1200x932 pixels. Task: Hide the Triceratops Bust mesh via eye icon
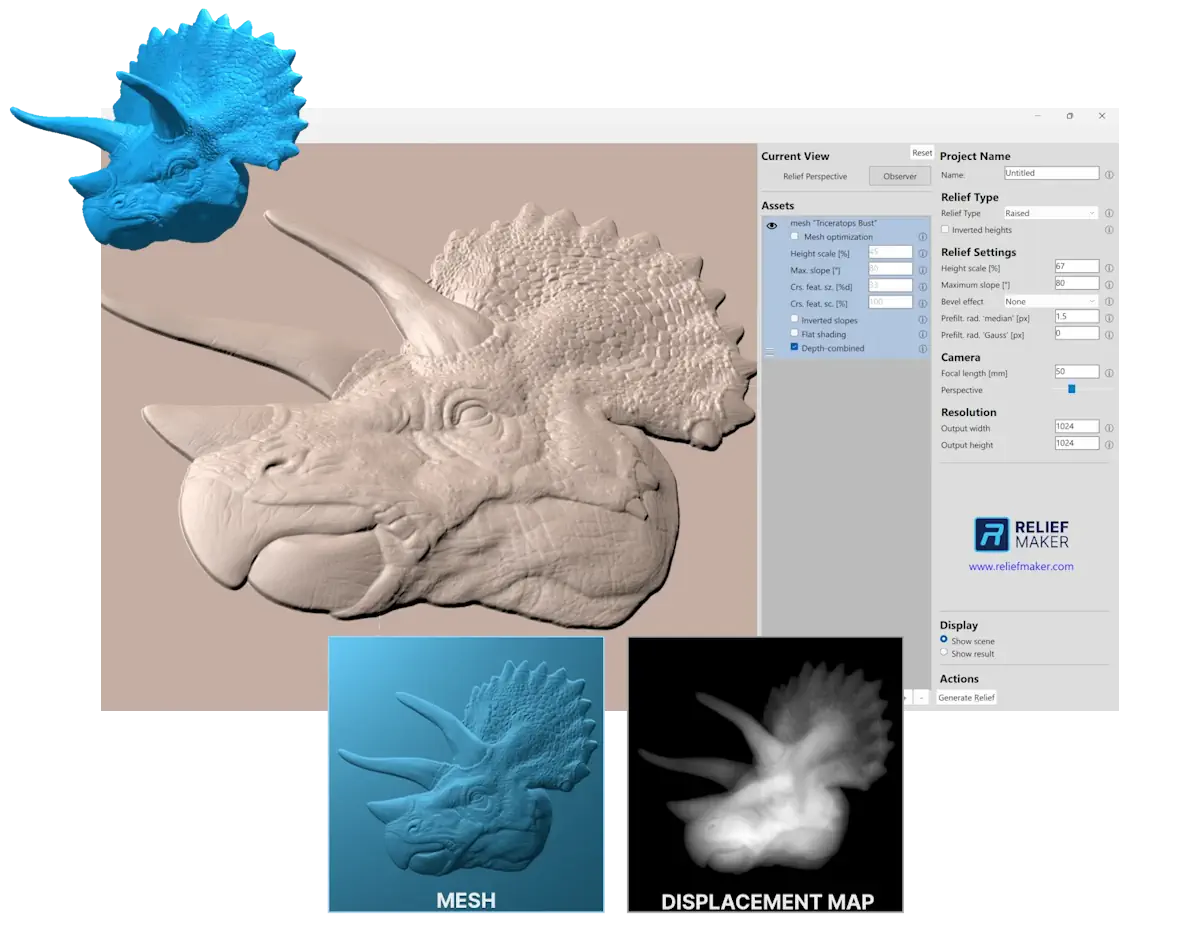click(770, 225)
